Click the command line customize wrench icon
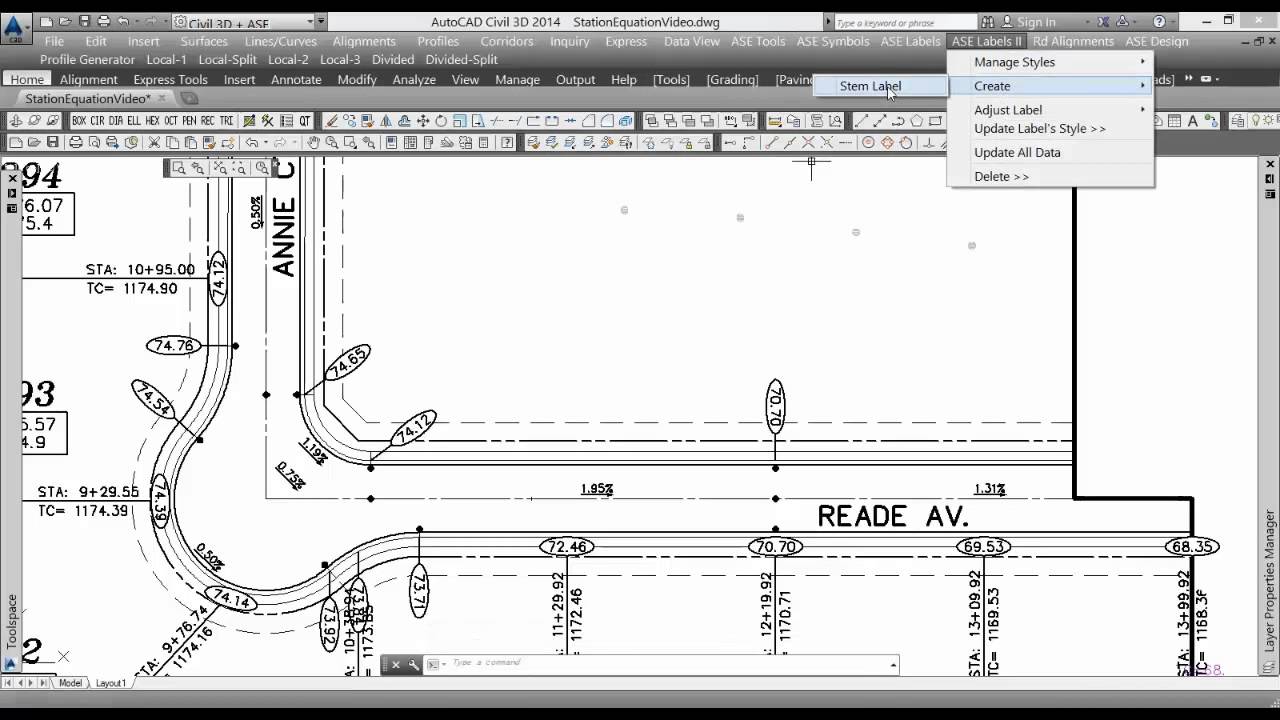Viewport: 1280px width, 720px height. coord(413,664)
